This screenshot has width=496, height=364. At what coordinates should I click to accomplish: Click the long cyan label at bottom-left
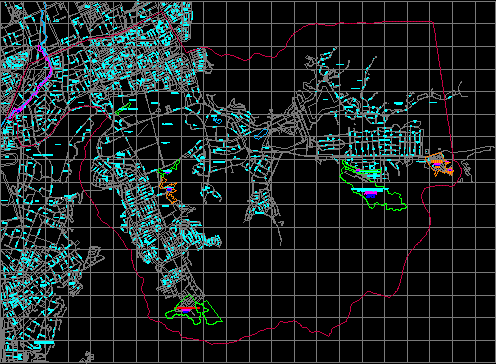pos(44,342)
